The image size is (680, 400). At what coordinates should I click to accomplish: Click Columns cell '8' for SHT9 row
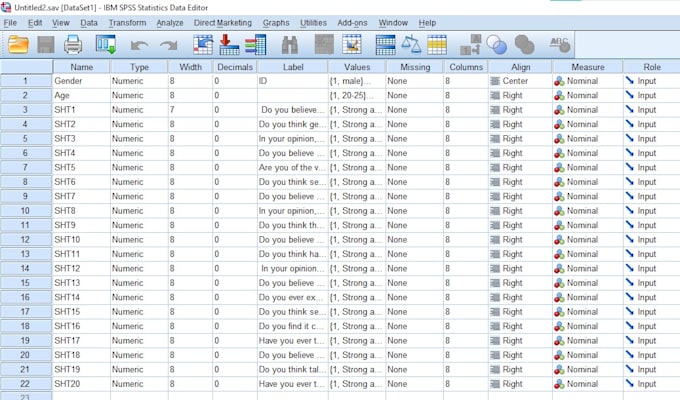click(x=466, y=225)
